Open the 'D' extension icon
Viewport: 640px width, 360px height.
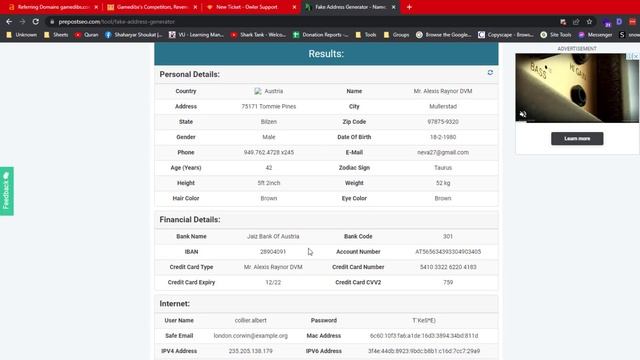click(619, 22)
